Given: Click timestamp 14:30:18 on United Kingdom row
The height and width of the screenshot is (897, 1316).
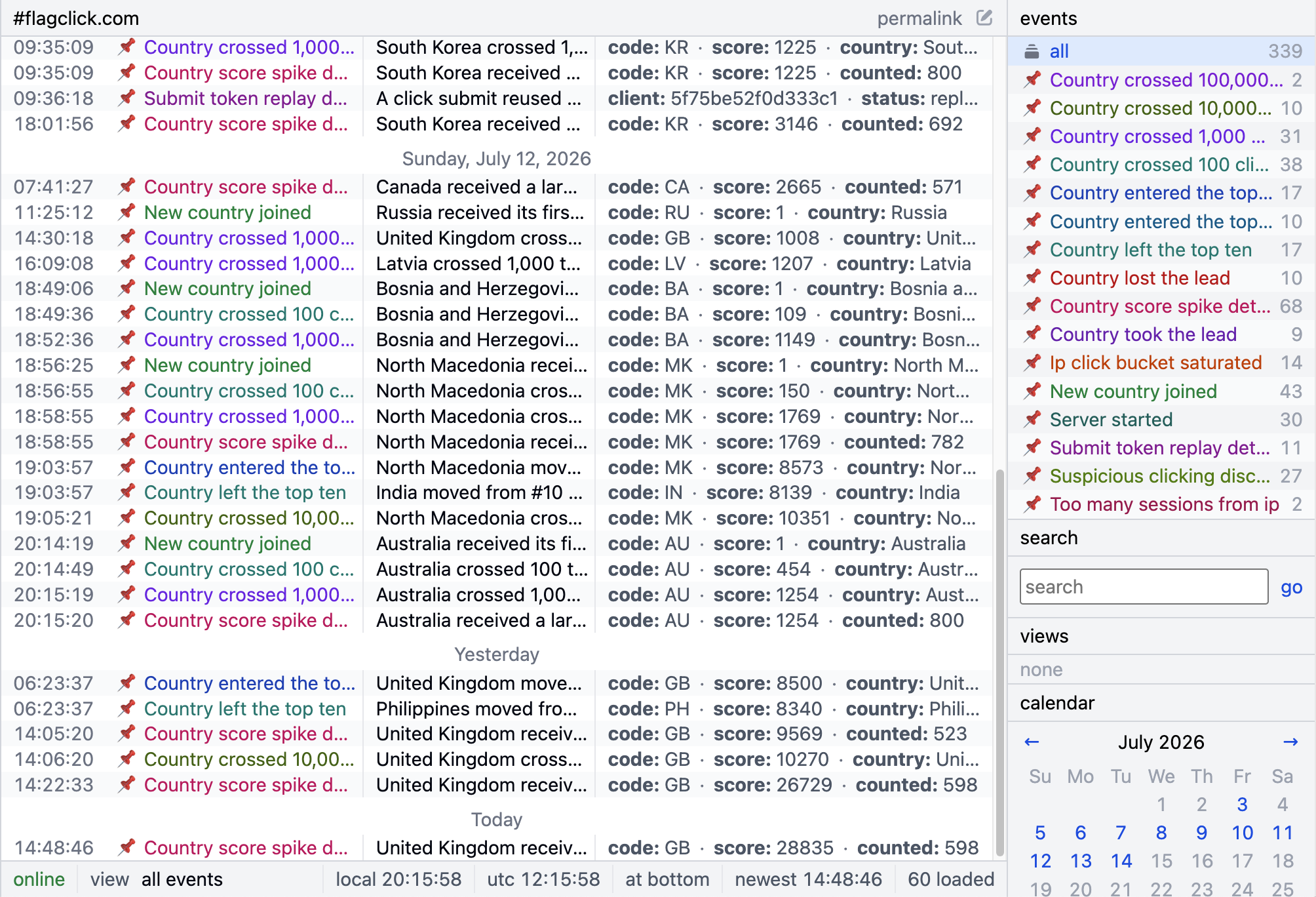Looking at the screenshot, I should pos(54,238).
